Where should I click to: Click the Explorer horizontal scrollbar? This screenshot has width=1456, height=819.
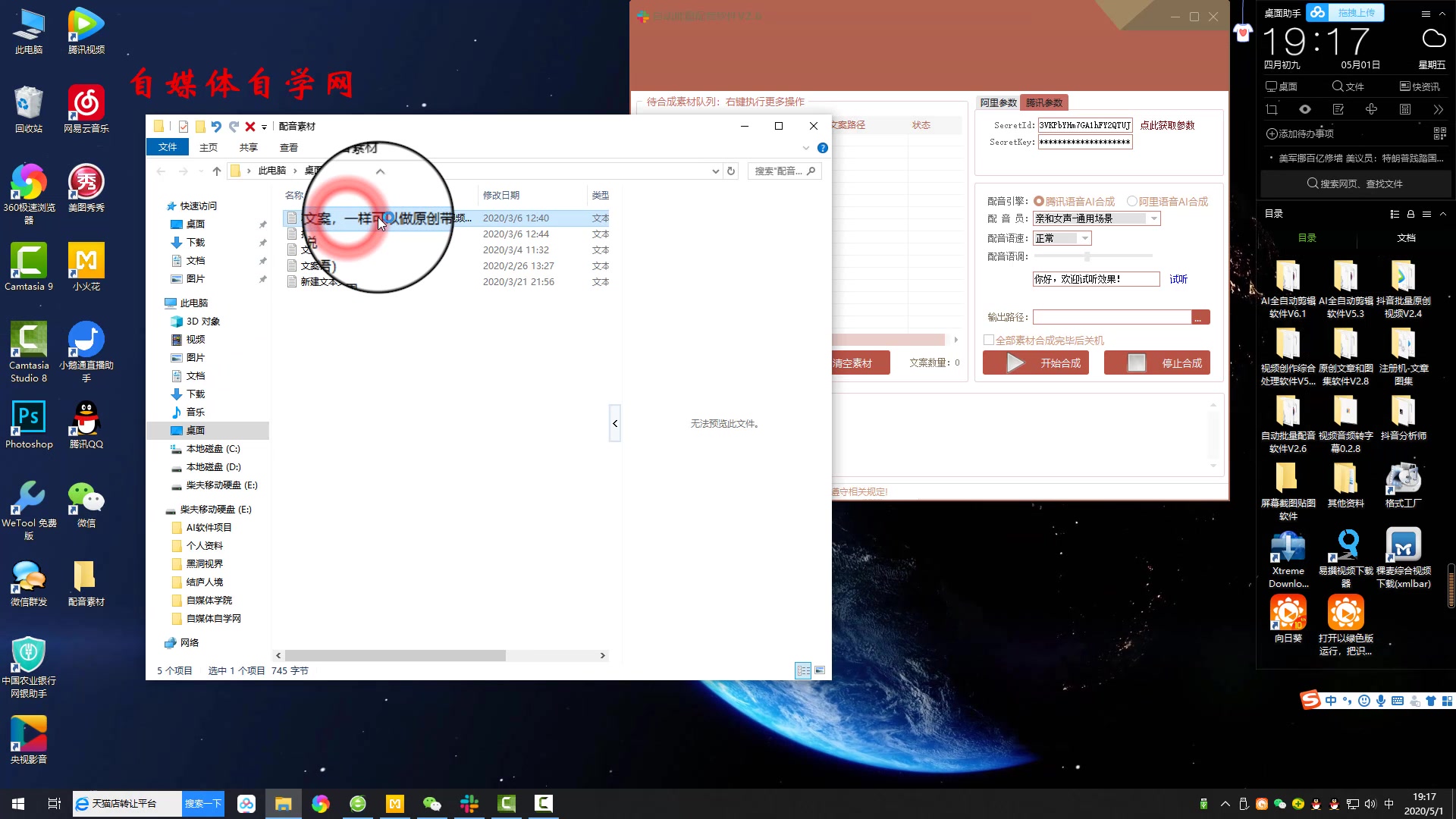coord(395,655)
